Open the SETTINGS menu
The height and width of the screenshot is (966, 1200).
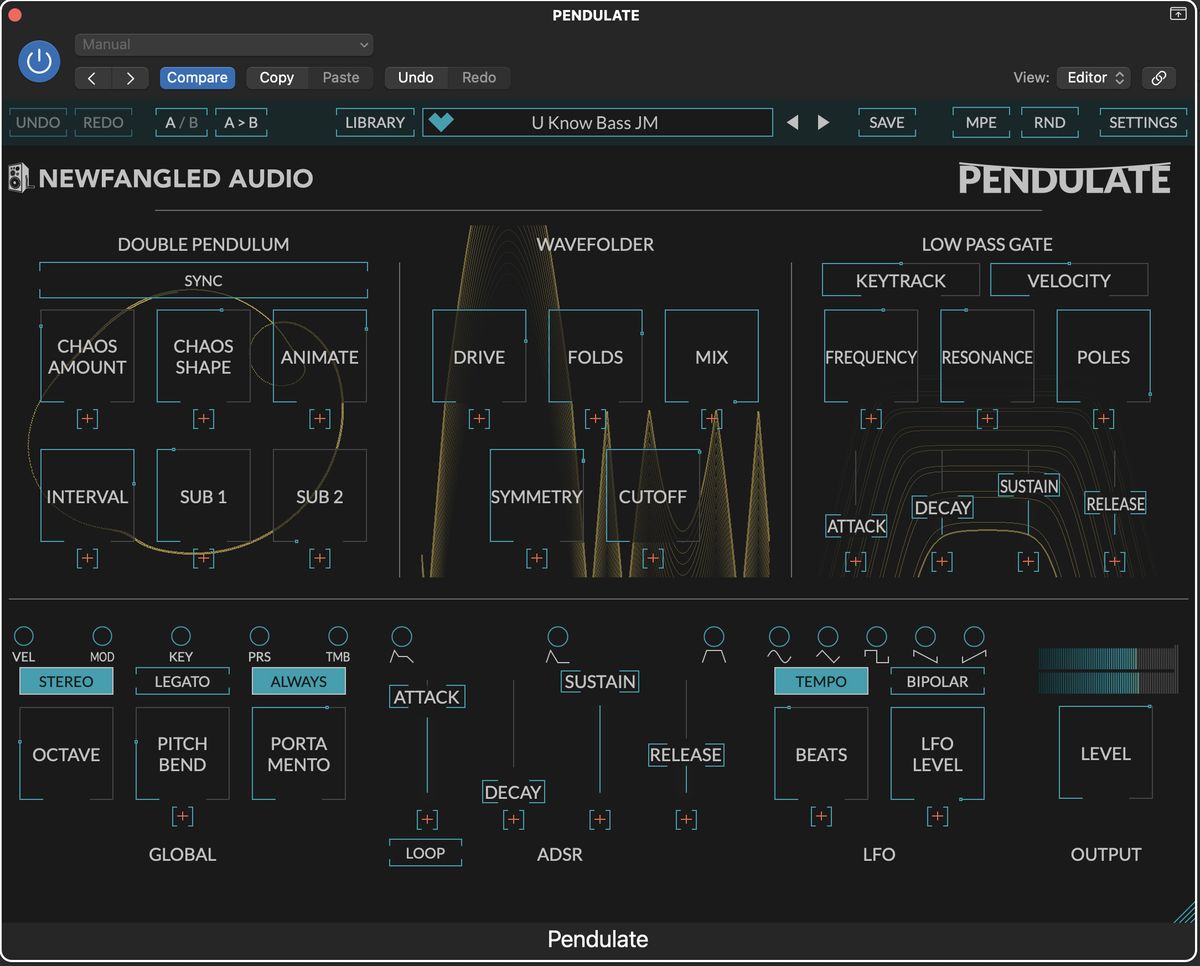(1143, 122)
